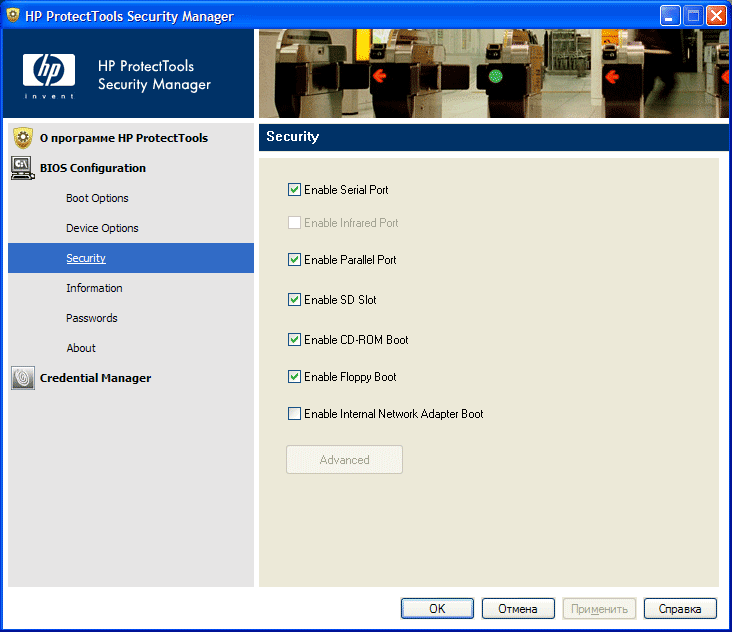732x632 pixels.
Task: Open the Information page
Action: [94, 288]
